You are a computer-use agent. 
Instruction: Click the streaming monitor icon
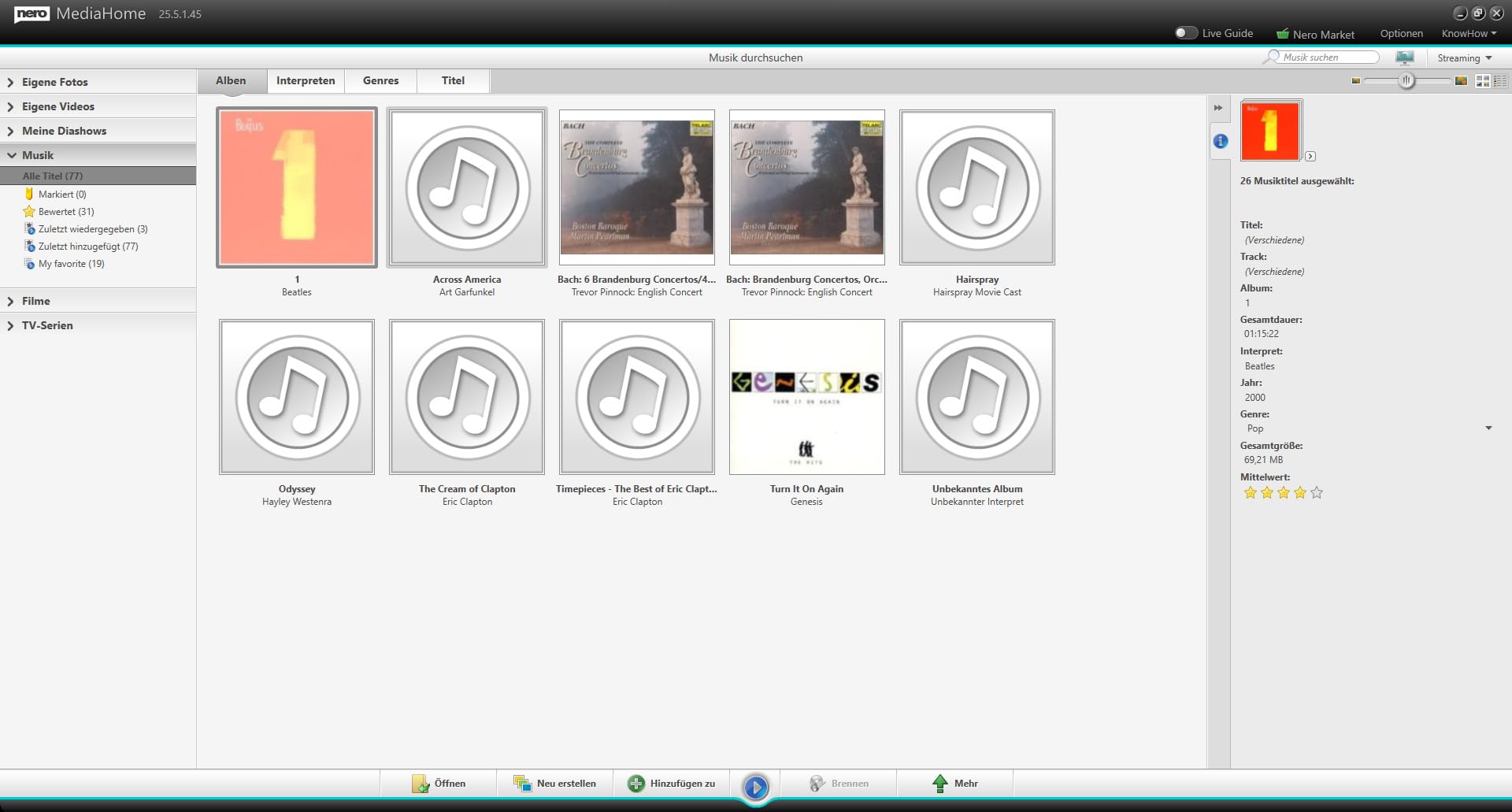[x=1405, y=57]
